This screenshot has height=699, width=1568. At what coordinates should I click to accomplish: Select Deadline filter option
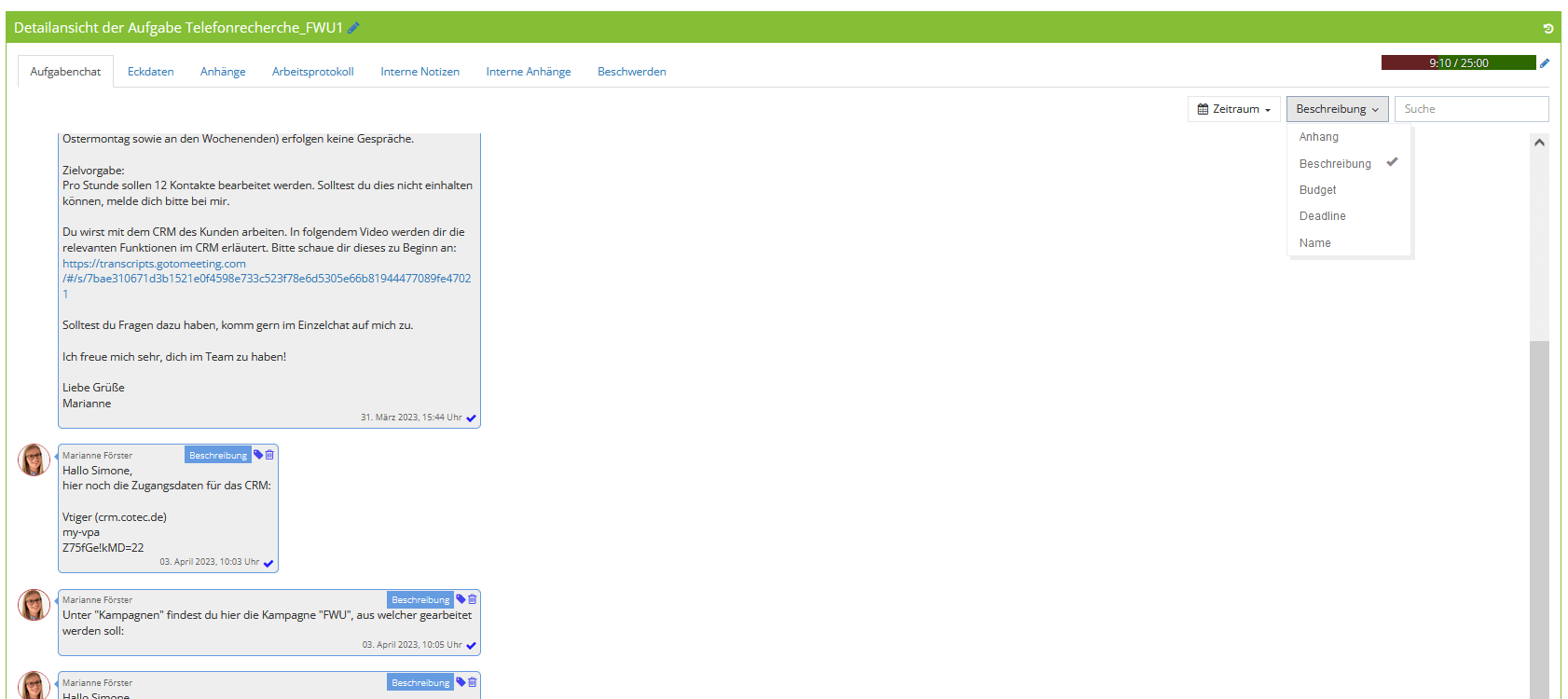[1349, 215]
